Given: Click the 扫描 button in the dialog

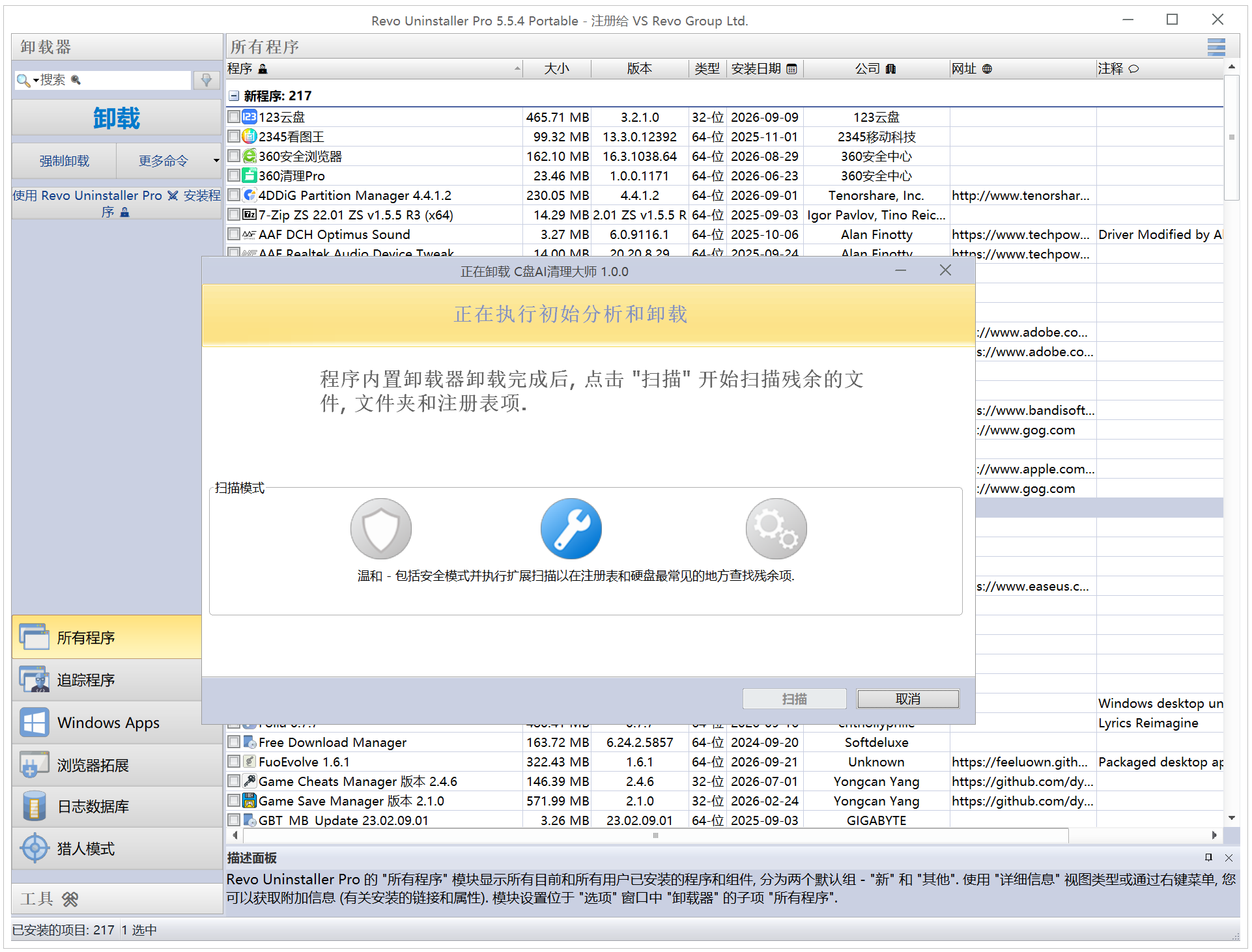Looking at the screenshot, I should pos(794,699).
